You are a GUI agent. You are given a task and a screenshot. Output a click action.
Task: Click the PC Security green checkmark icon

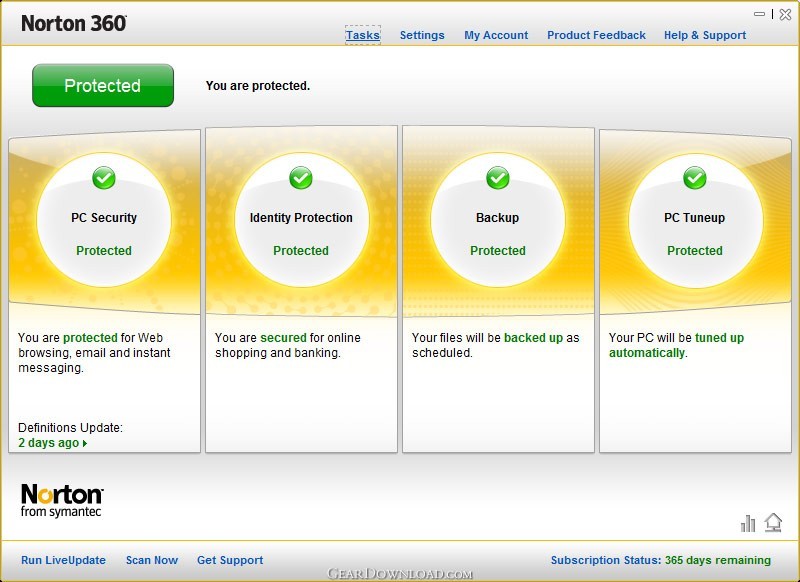104,178
